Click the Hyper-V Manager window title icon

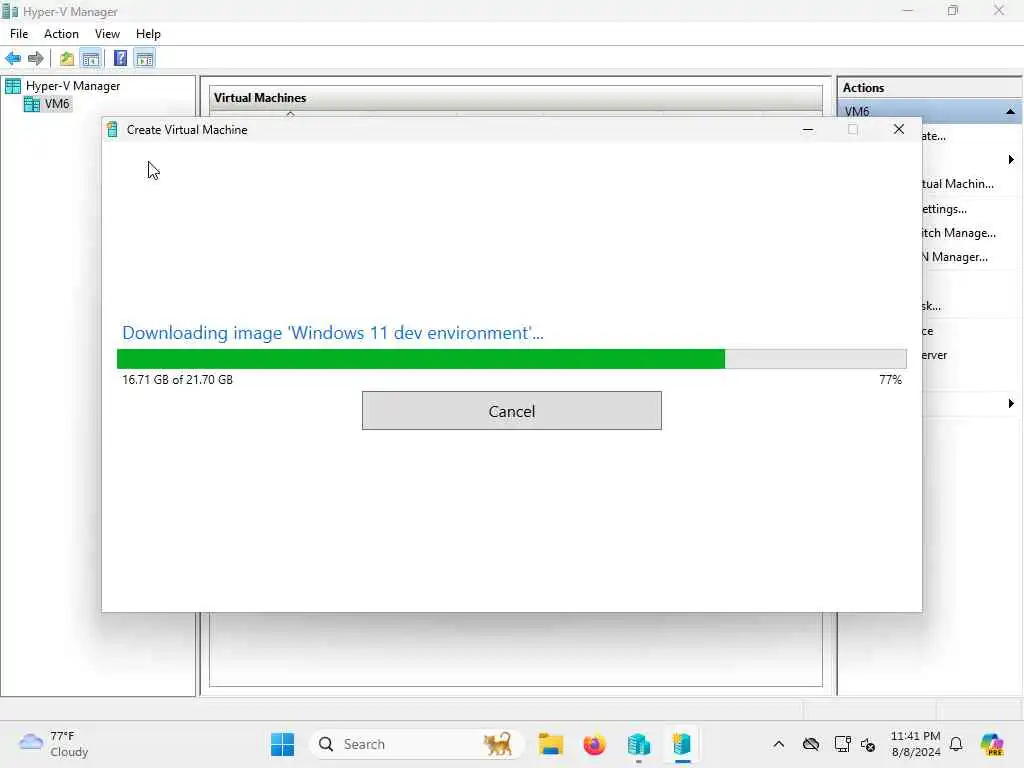(x=9, y=11)
